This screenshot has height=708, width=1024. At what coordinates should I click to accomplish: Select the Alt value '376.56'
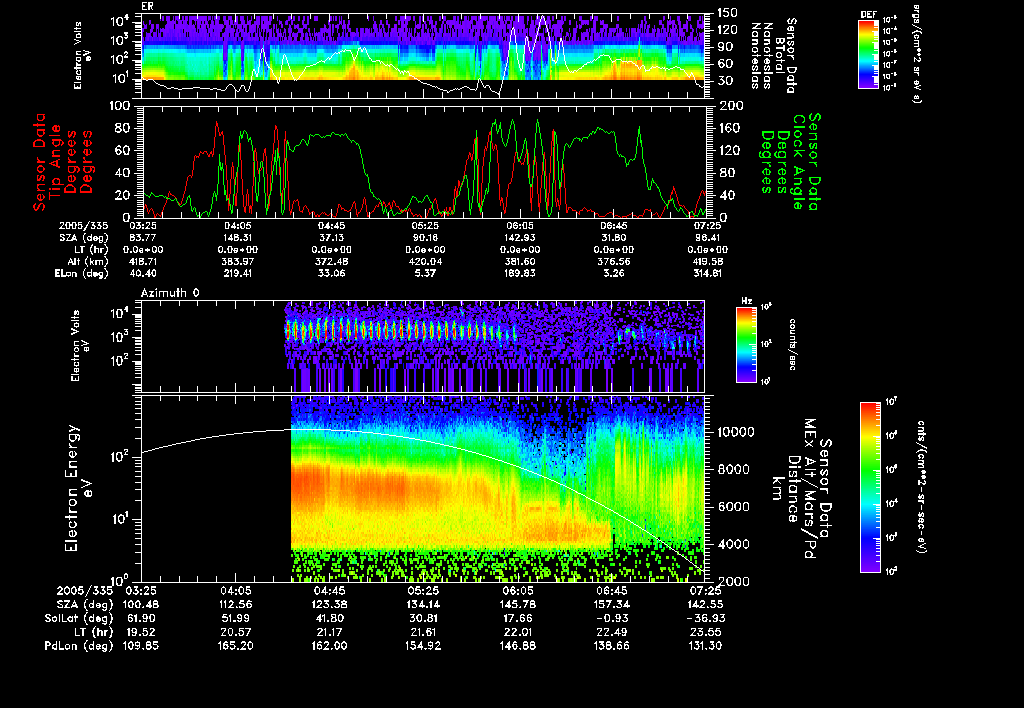pyautogui.click(x=614, y=262)
